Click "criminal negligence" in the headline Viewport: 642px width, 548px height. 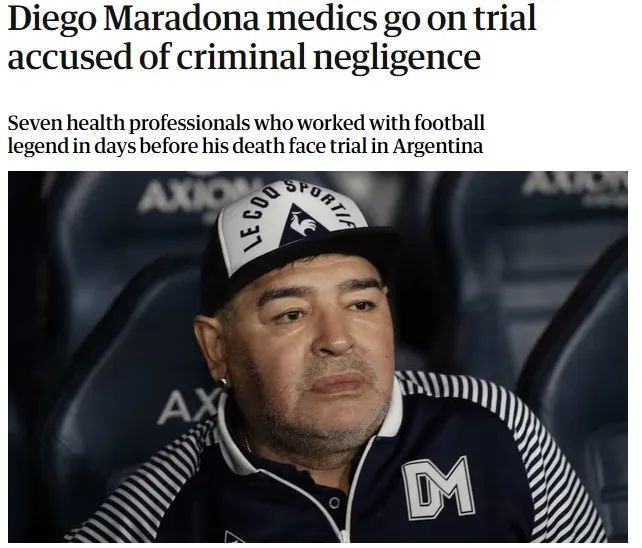tap(328, 57)
